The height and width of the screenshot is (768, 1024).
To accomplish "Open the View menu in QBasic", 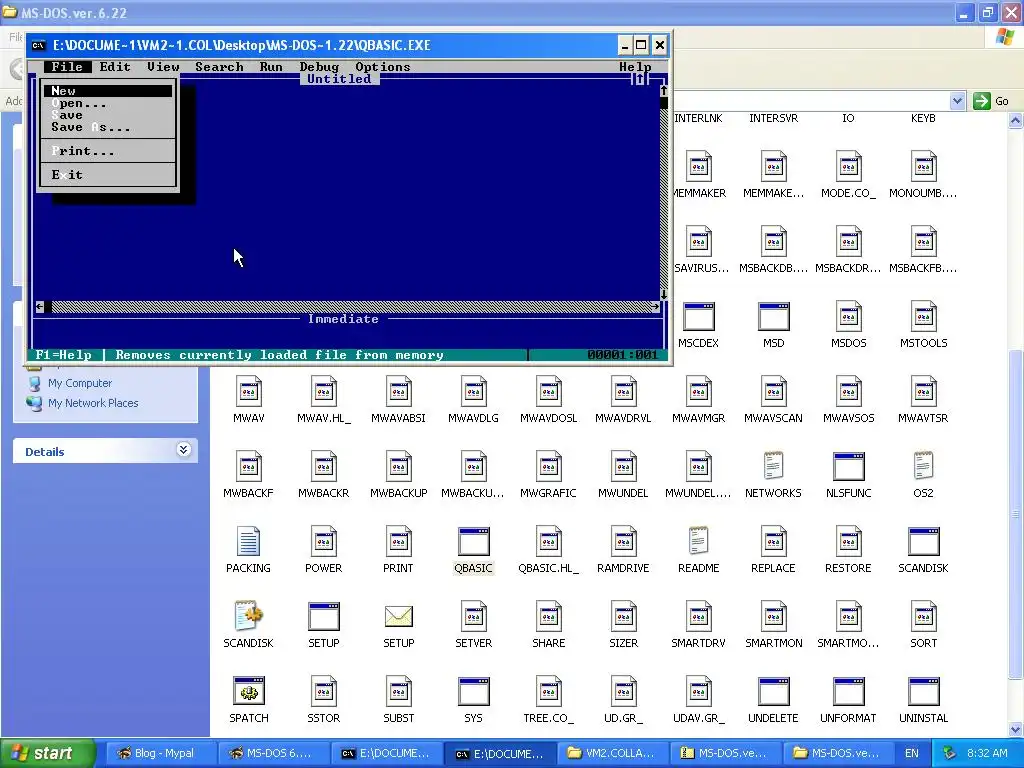I will point(163,67).
